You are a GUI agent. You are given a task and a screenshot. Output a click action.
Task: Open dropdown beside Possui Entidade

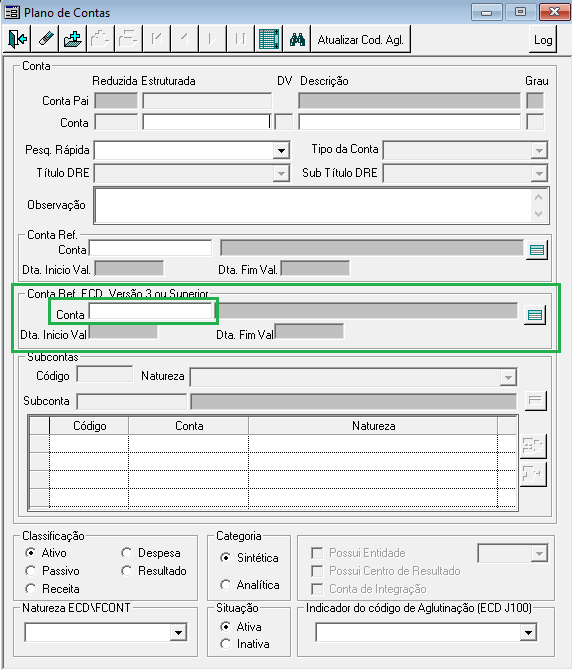tap(539, 554)
